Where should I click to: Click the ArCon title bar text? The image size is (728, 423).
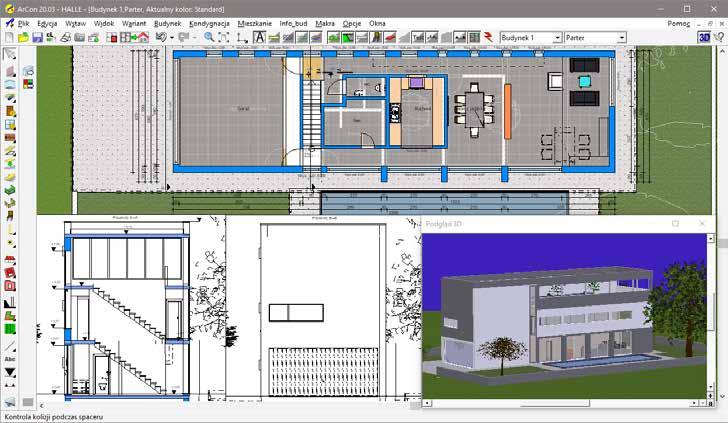(121, 9)
